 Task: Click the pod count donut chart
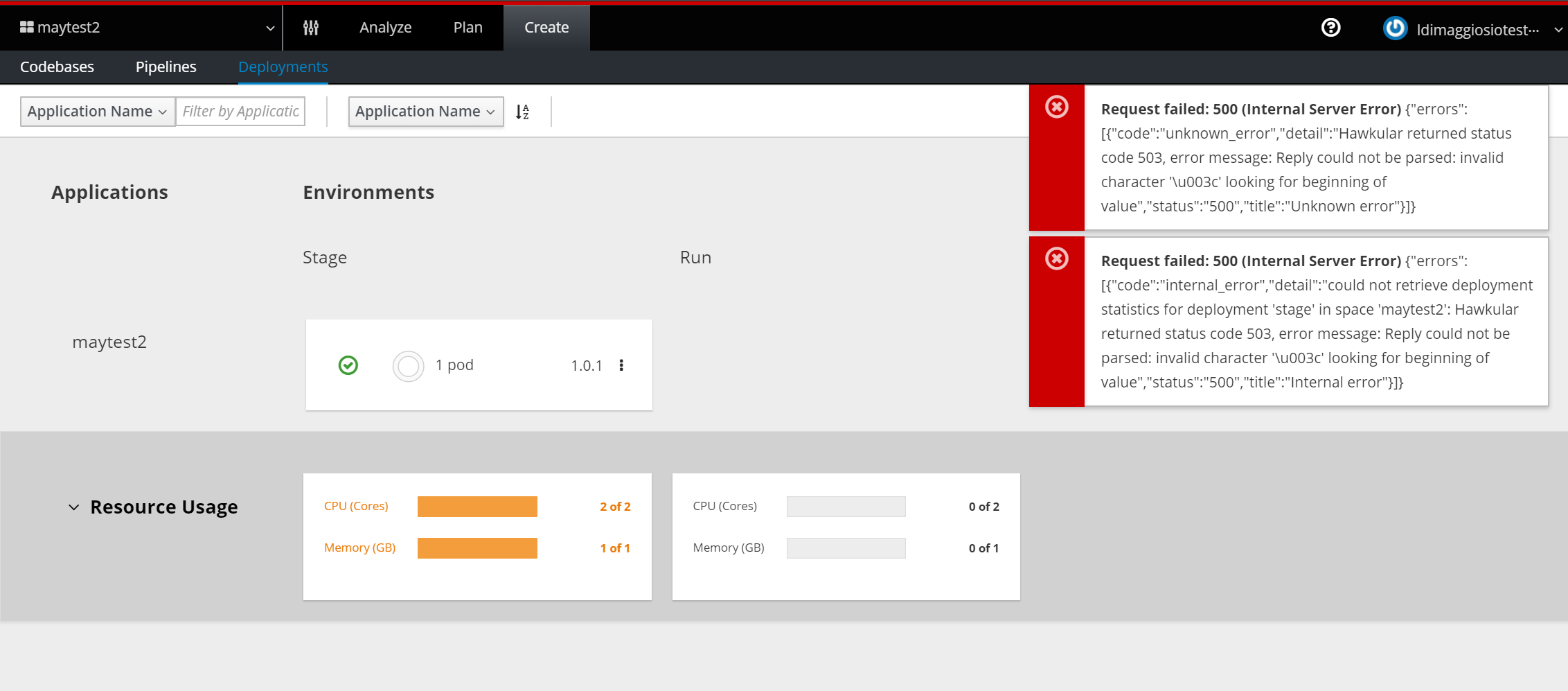[x=408, y=366]
